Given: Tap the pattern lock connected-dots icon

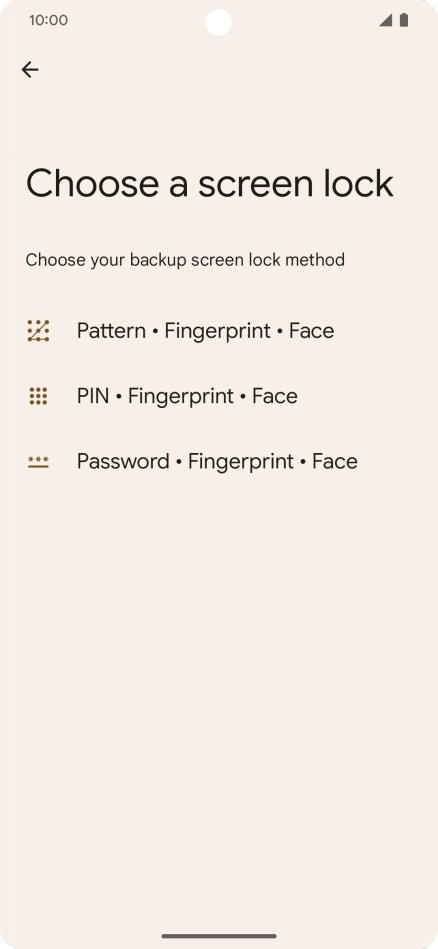Looking at the screenshot, I should [38, 331].
